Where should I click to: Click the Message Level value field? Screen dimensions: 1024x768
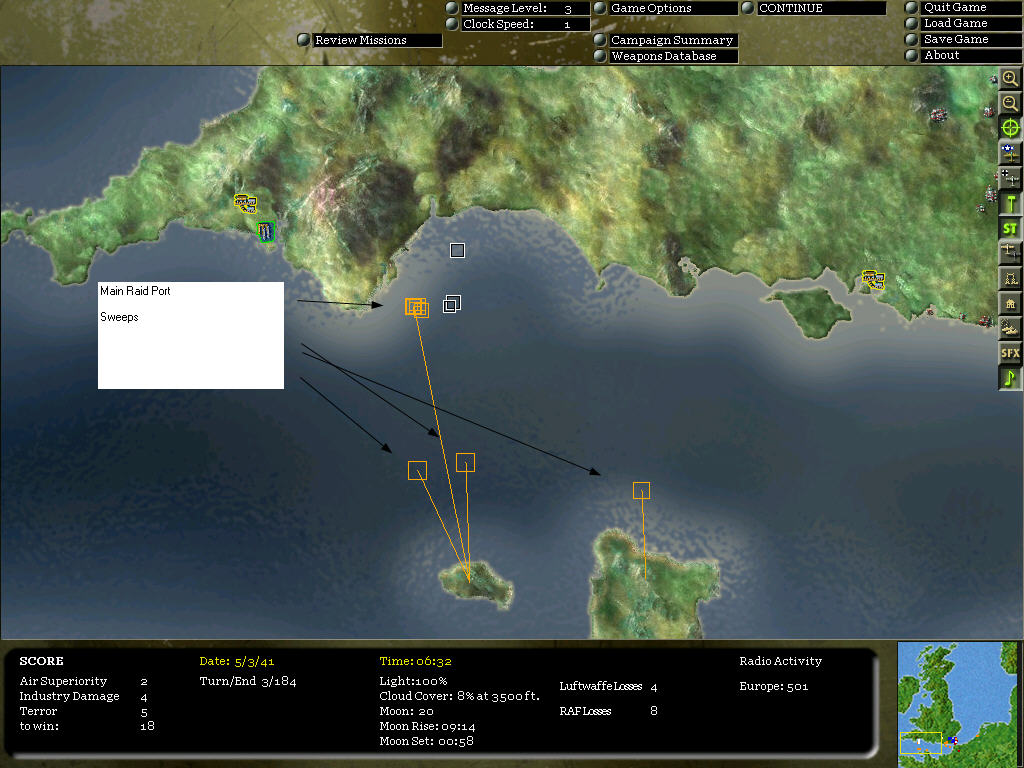[568, 8]
